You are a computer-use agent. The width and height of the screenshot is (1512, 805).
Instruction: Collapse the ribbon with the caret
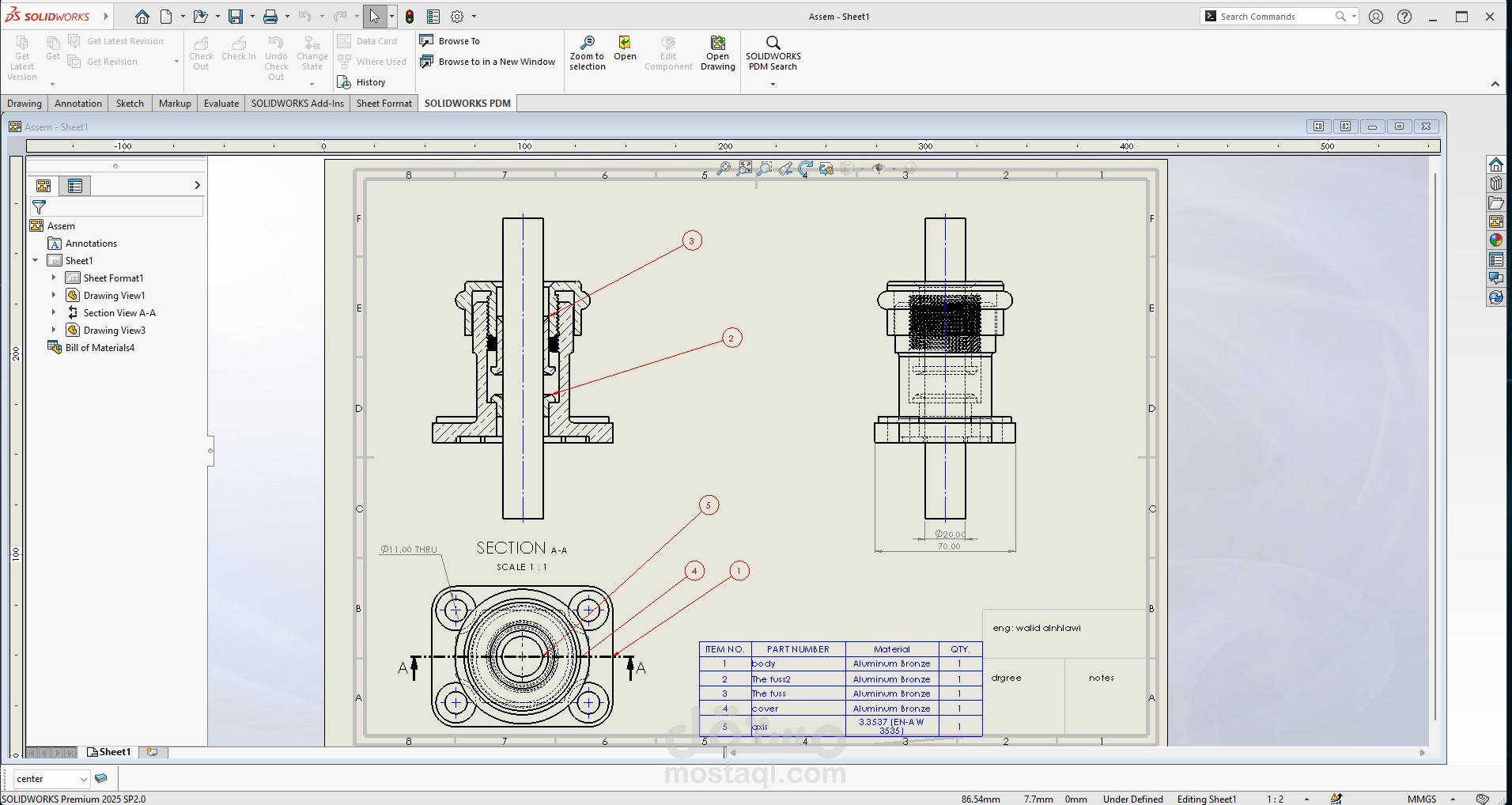(x=1495, y=84)
